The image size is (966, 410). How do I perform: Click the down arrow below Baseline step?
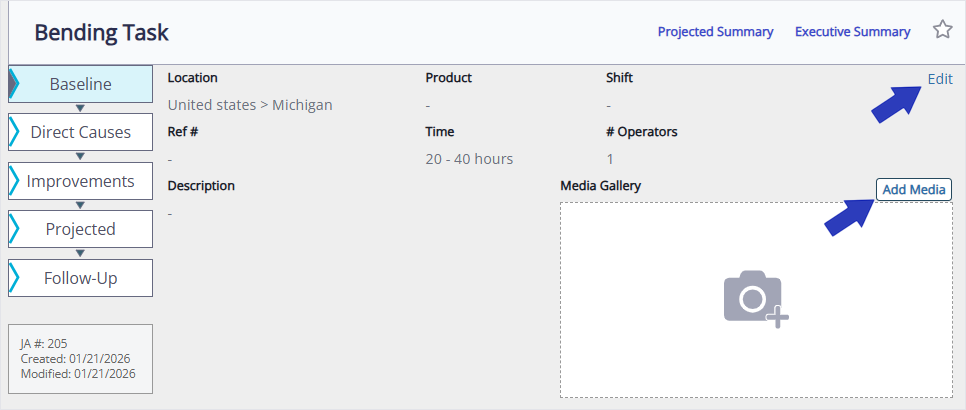(80, 107)
